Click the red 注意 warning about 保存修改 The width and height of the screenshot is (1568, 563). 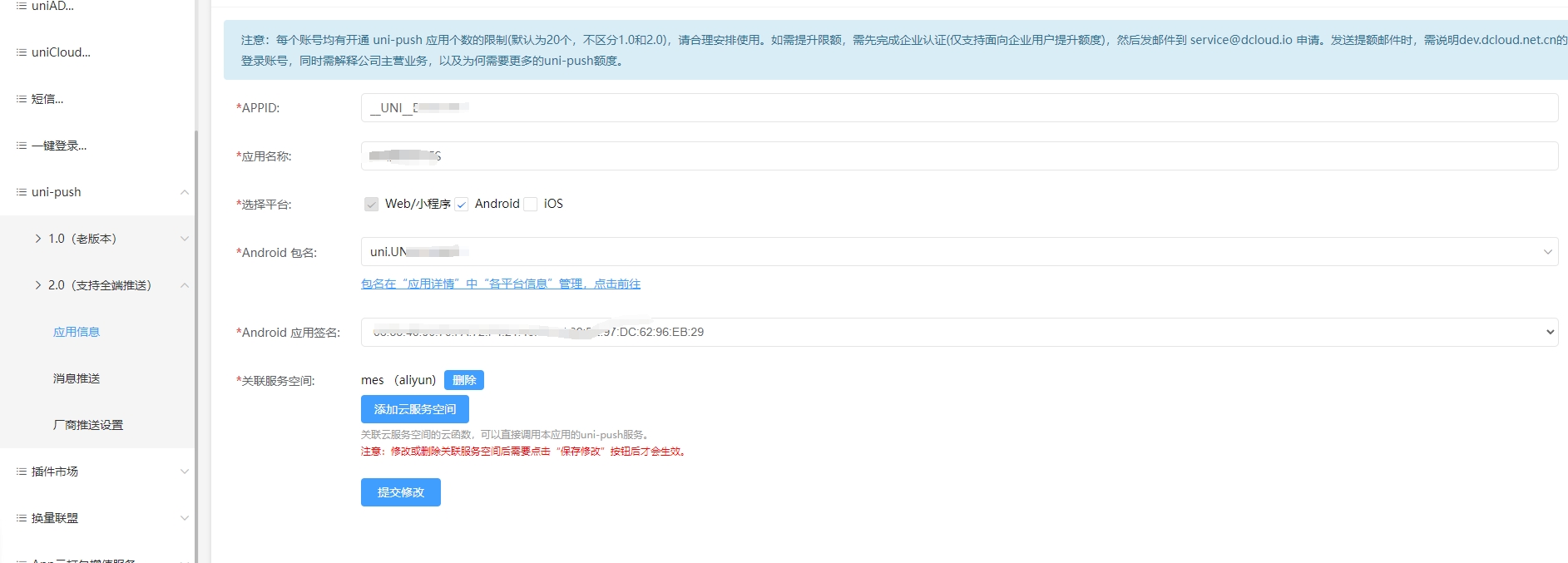(524, 452)
